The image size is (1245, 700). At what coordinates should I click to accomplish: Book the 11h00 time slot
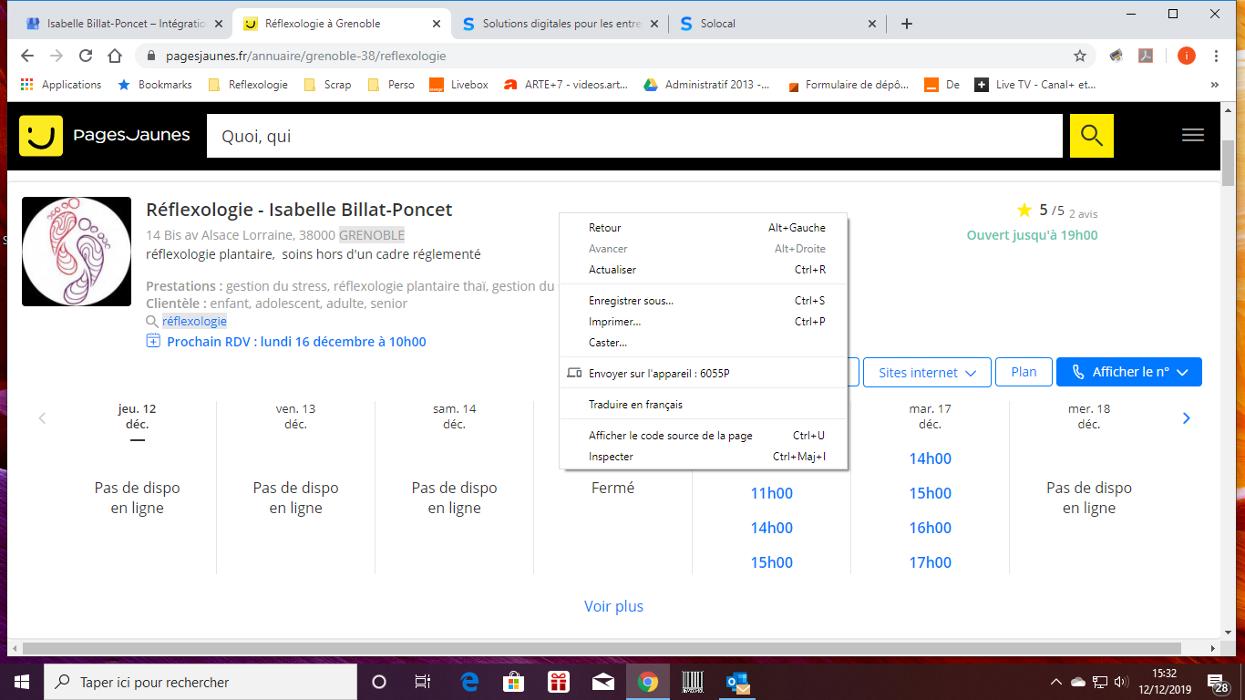tap(772, 493)
